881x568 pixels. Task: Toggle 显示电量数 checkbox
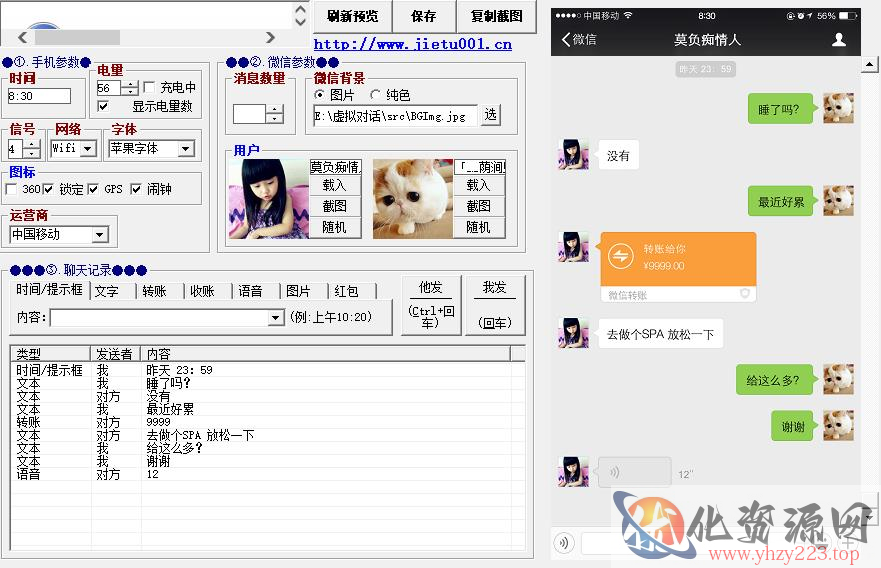point(103,106)
